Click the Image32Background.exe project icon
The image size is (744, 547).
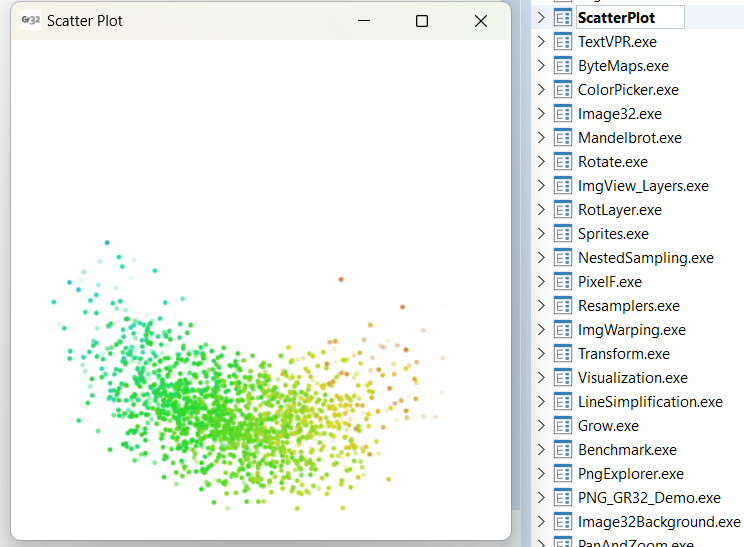click(563, 522)
